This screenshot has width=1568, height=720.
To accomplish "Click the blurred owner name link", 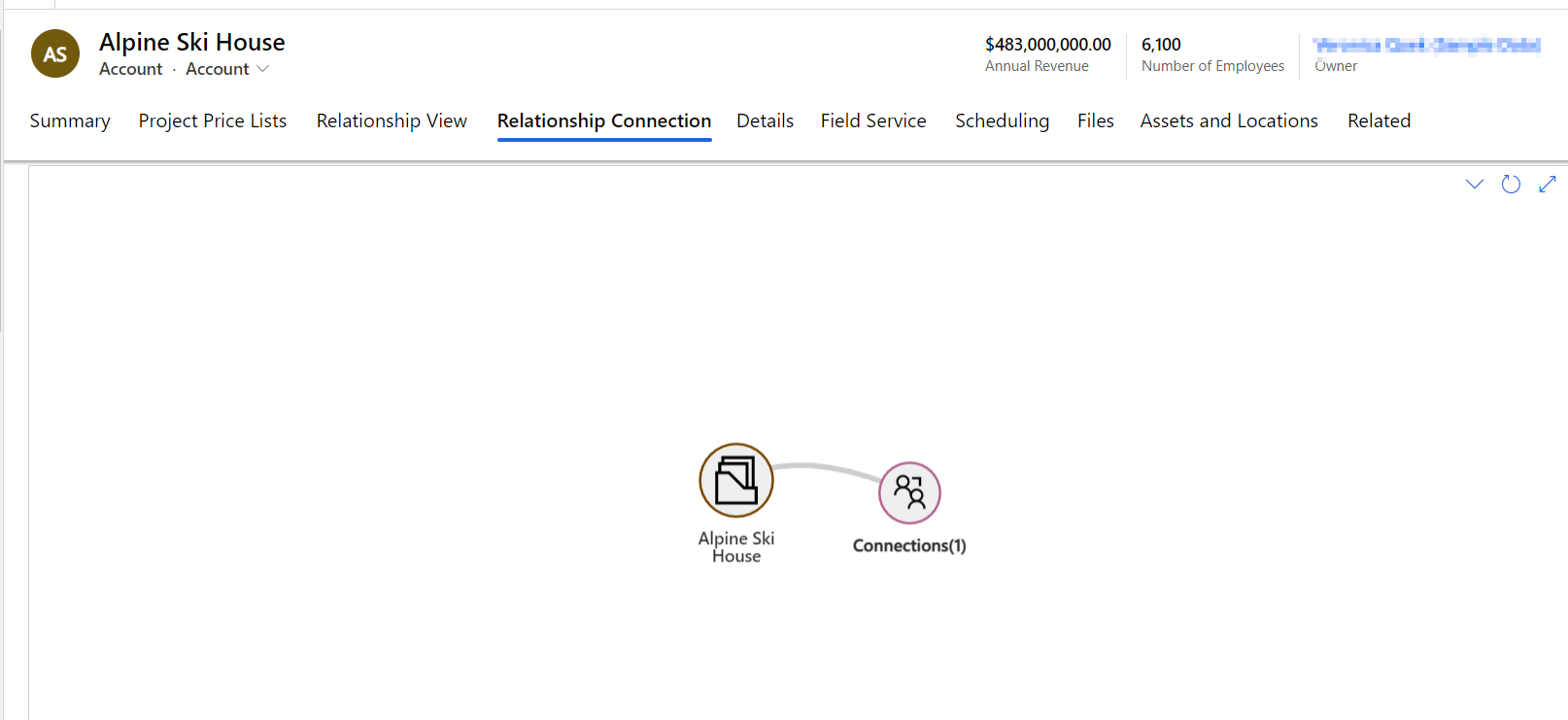I will coord(1426,45).
